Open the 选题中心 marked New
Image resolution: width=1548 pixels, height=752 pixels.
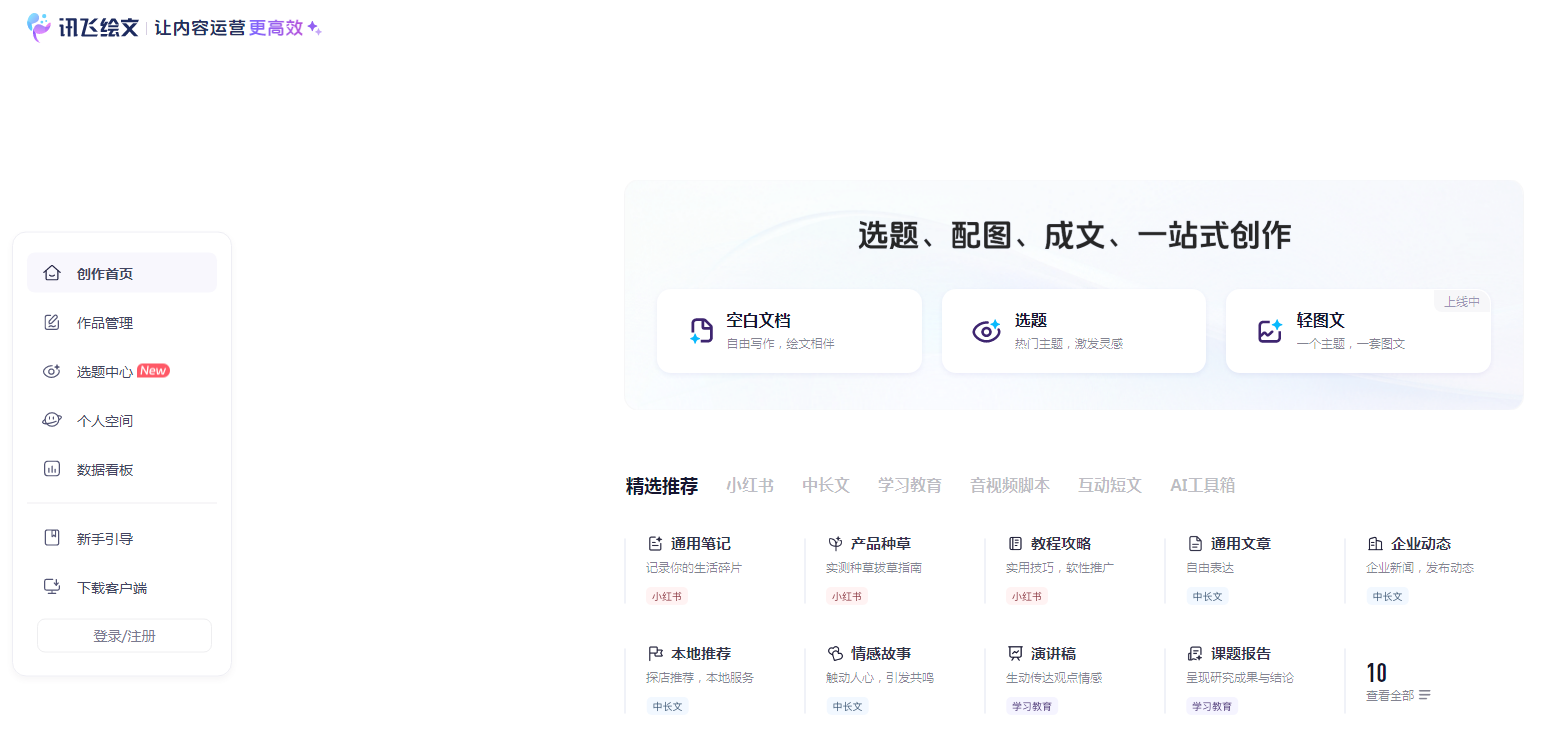pos(104,371)
